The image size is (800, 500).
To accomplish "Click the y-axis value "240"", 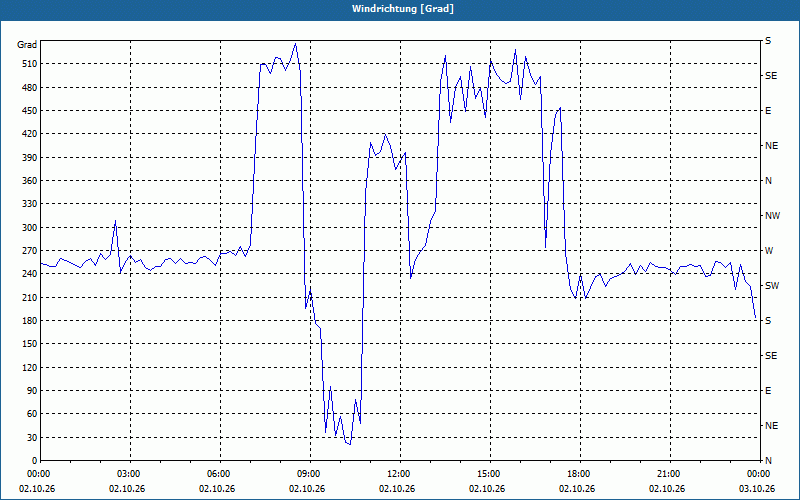I will pos(30,274).
